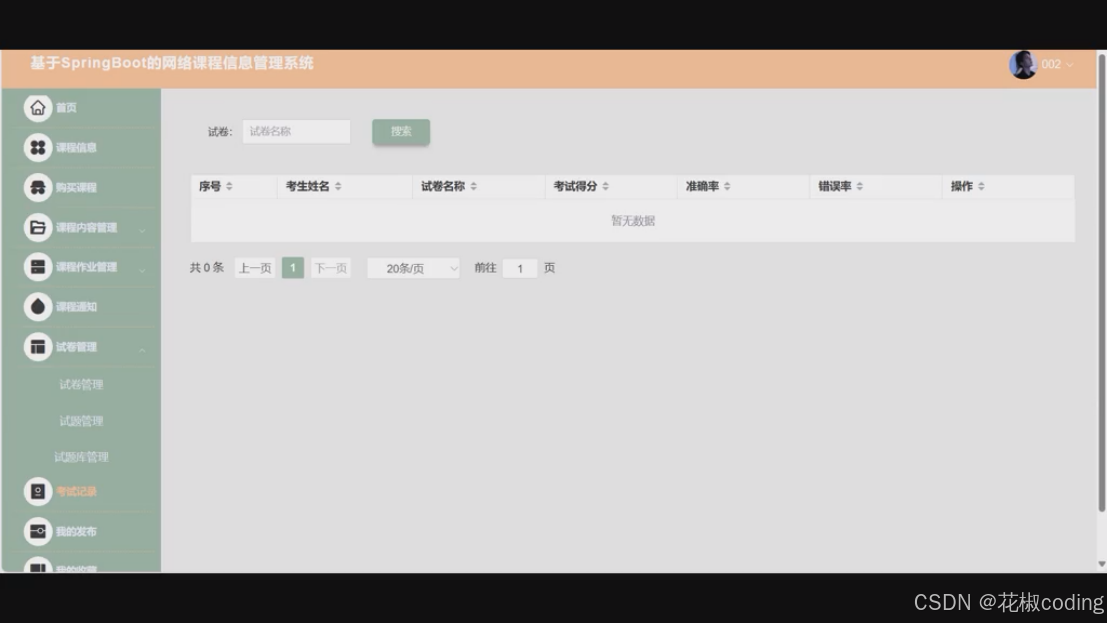Viewport: 1108px width, 623px height.
Task: Select 试题管理 in the submenu
Action: coord(81,420)
